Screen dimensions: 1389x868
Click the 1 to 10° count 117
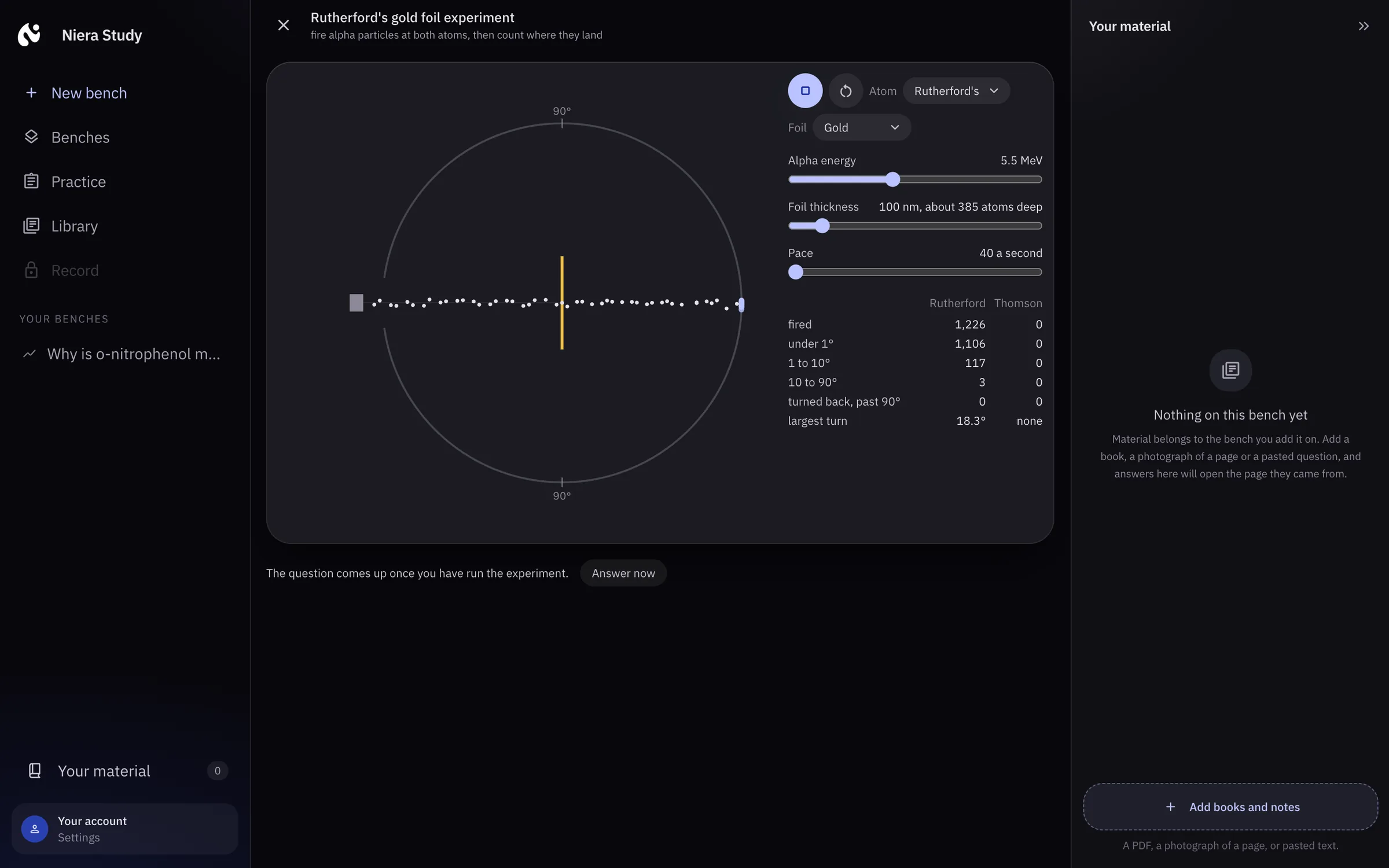click(975, 363)
